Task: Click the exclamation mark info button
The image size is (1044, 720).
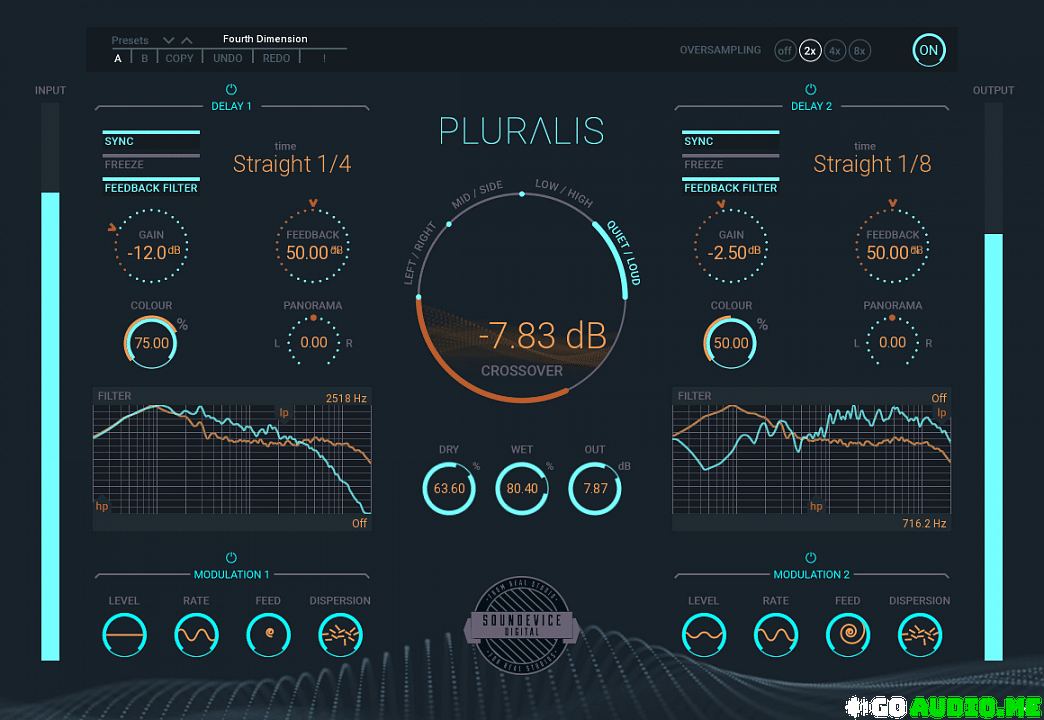Action: pyautogui.click(x=324, y=59)
